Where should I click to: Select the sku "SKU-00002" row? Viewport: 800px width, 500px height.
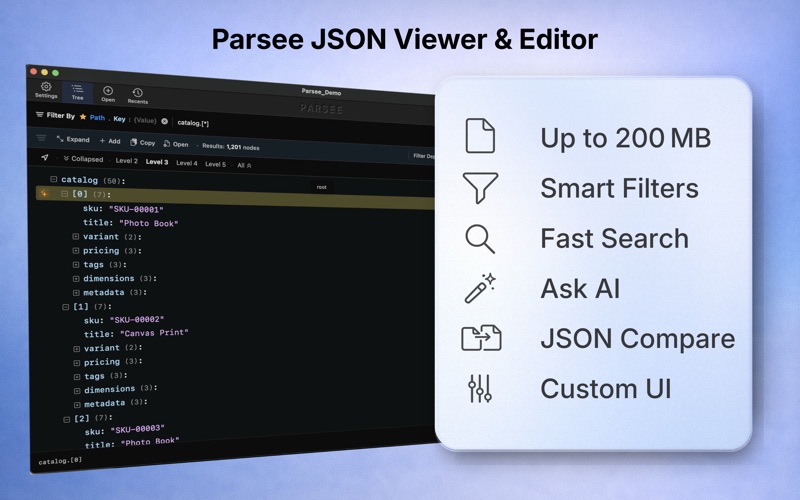124,320
